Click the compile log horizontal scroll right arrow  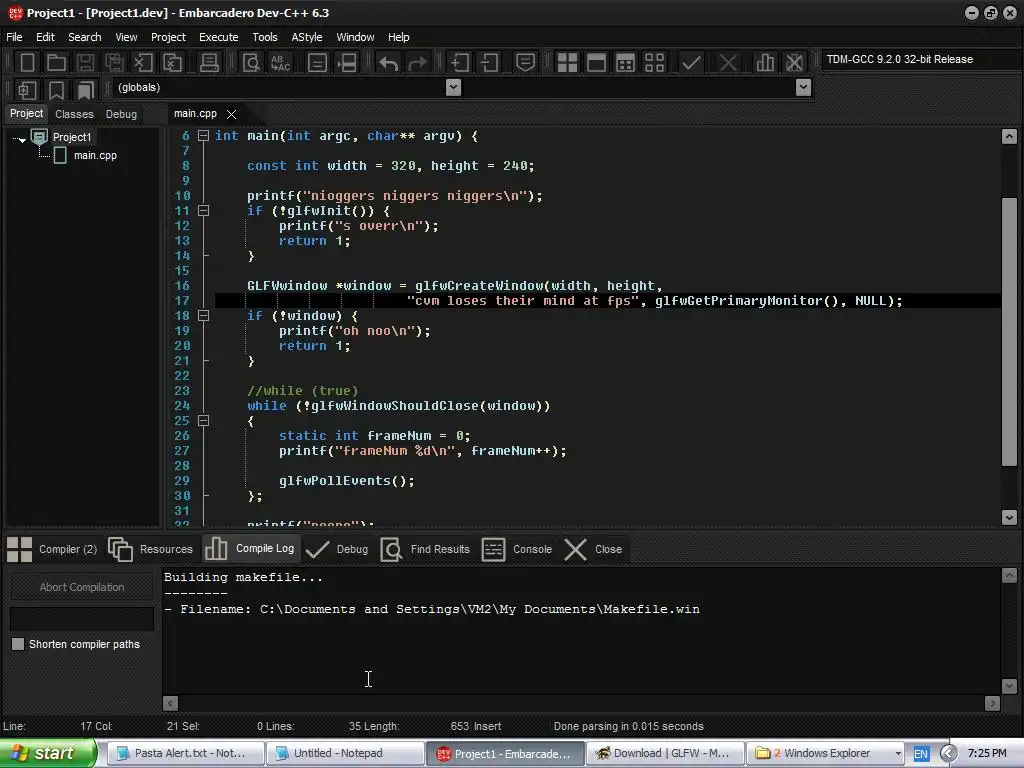coord(993,703)
